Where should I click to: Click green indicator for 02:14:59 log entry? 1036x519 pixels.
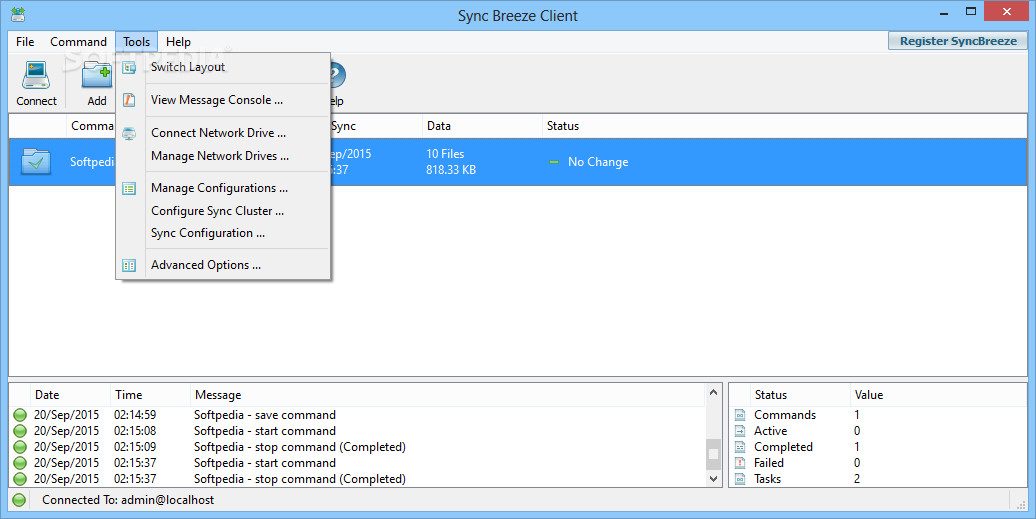pyautogui.click(x=20, y=415)
